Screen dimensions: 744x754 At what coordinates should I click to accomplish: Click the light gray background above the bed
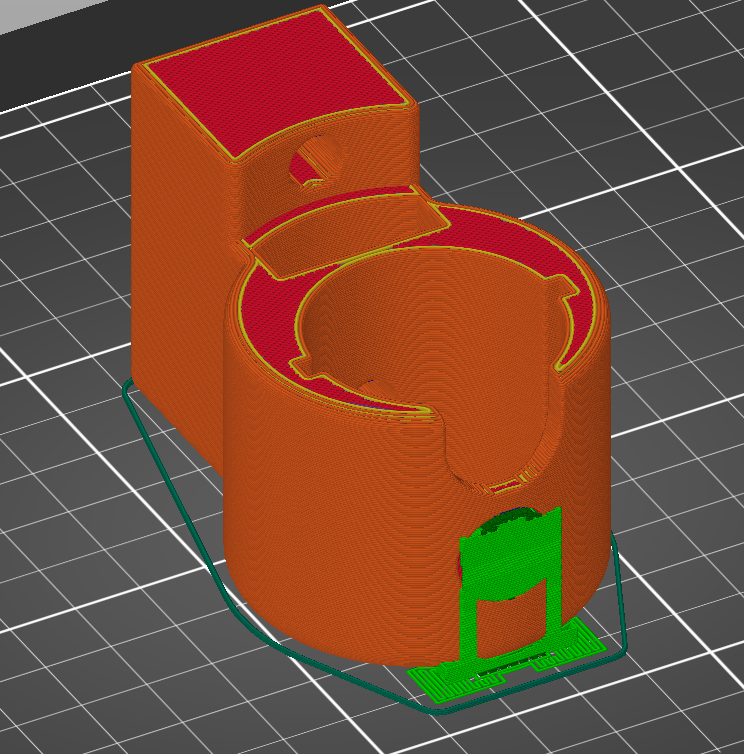coord(60,40)
